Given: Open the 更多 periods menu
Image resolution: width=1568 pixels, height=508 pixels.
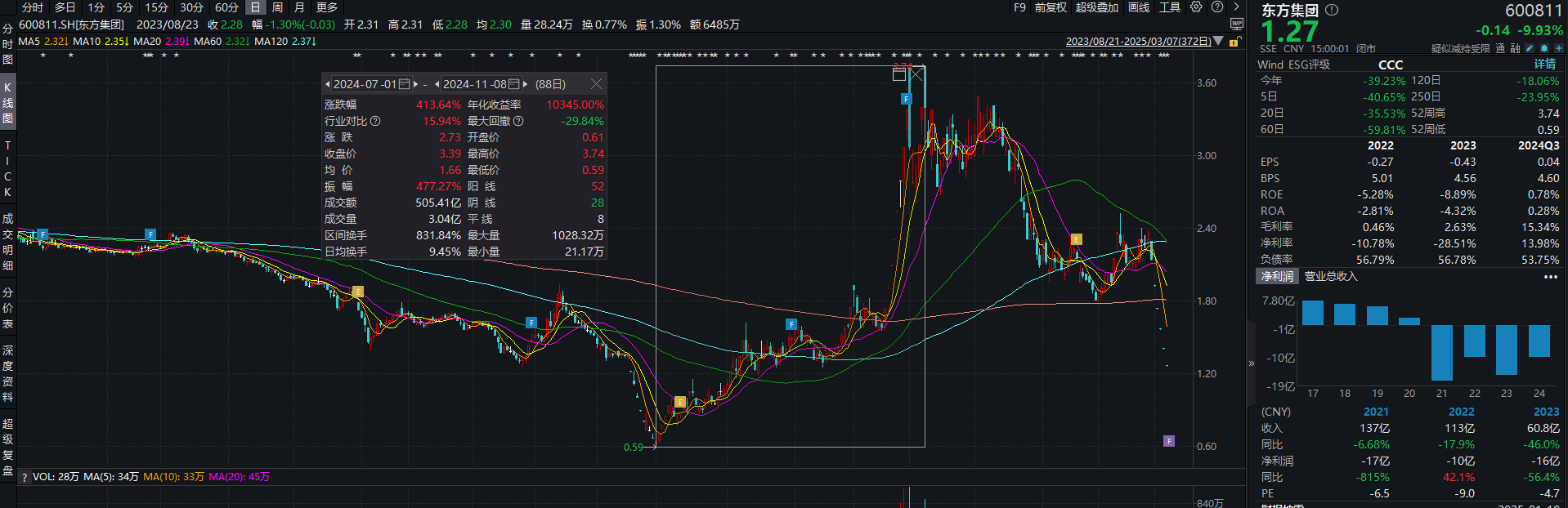Looking at the screenshot, I should point(327,7).
